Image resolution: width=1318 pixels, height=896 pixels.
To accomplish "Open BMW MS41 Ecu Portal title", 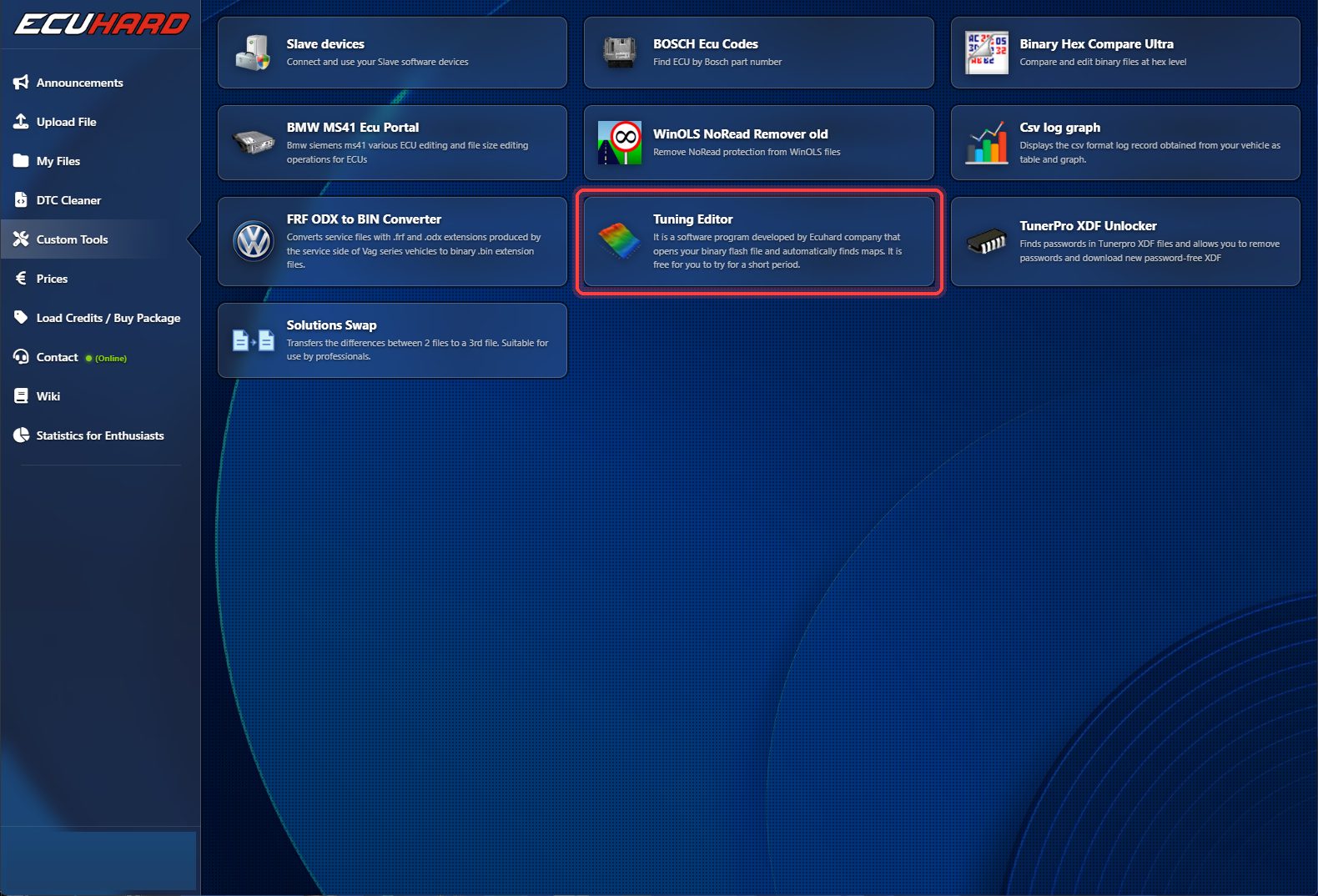I will (x=353, y=128).
